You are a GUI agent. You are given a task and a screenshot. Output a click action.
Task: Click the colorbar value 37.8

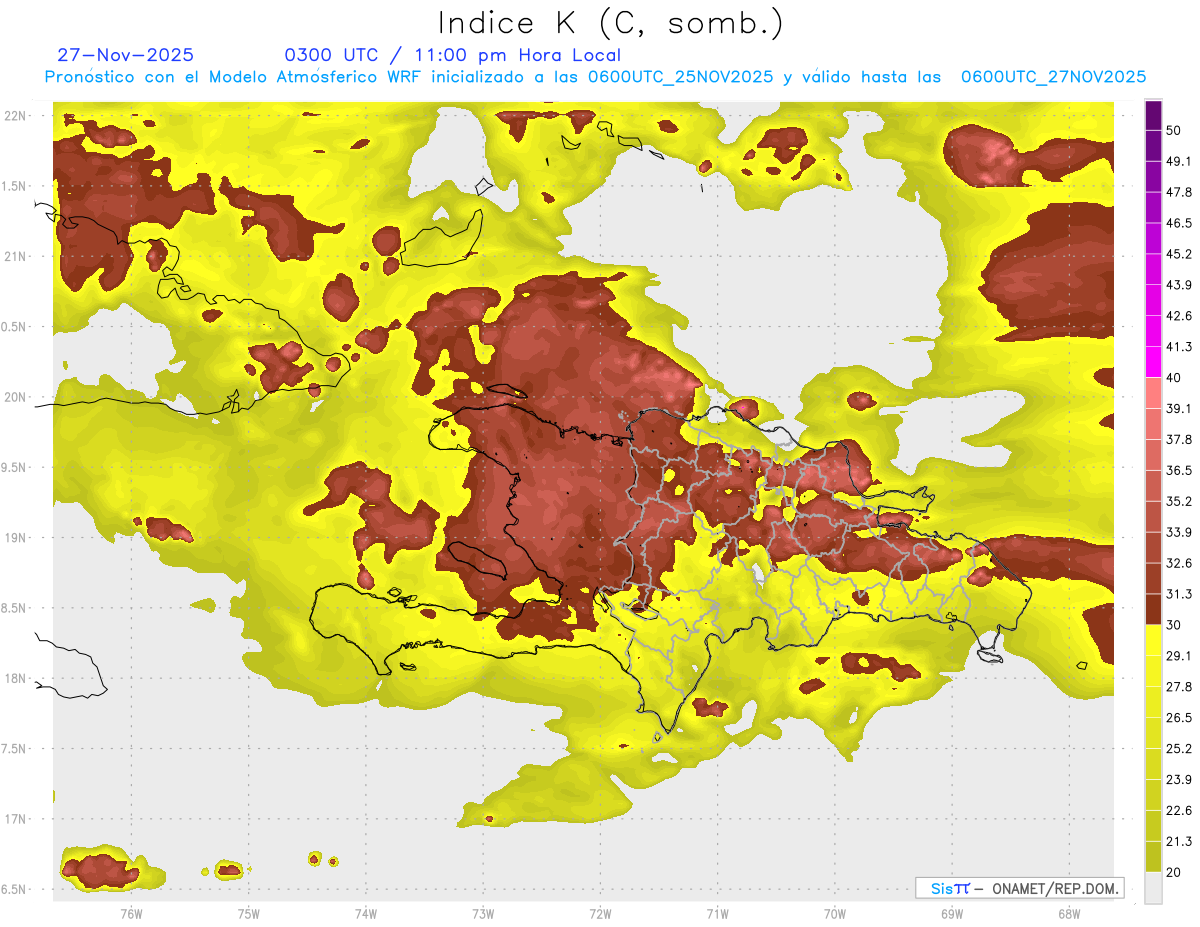(x=1179, y=440)
